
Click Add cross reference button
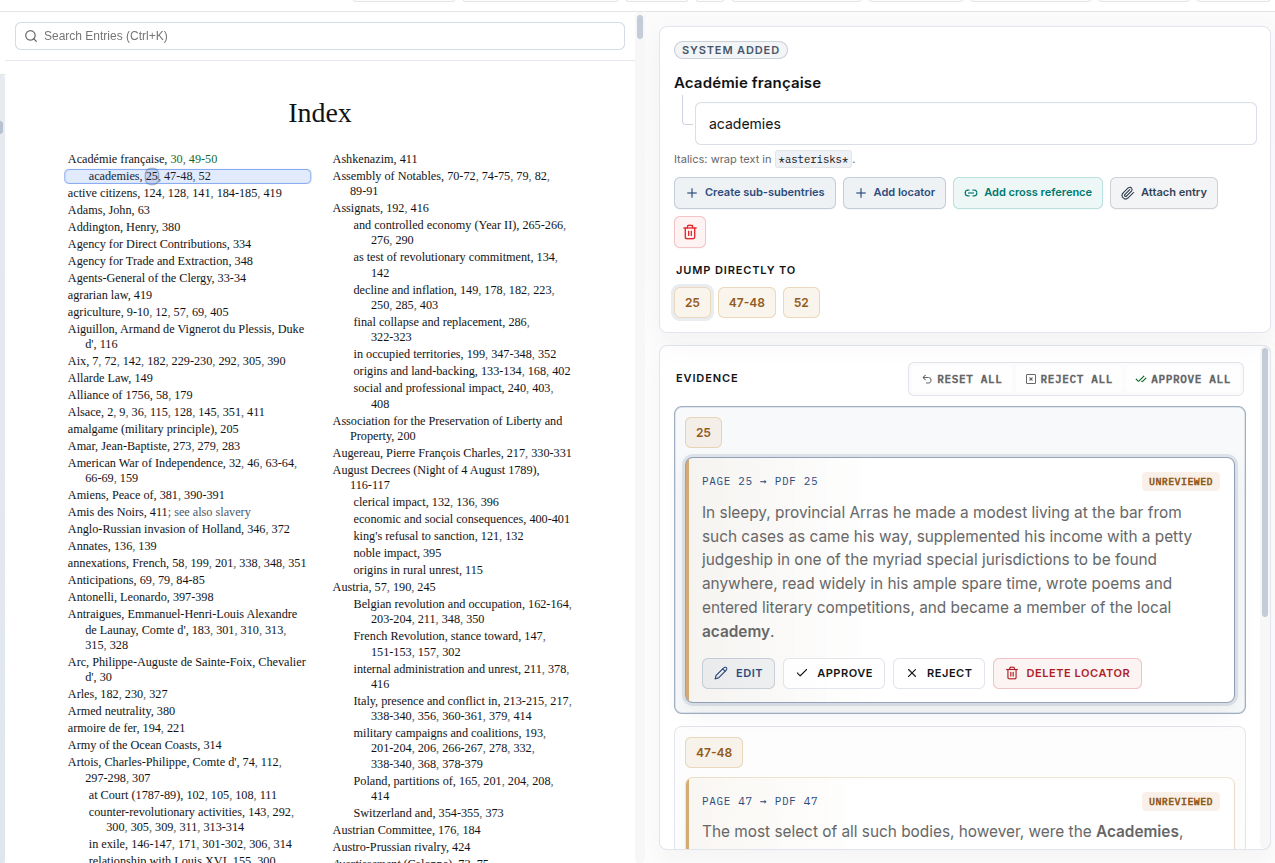(1028, 193)
